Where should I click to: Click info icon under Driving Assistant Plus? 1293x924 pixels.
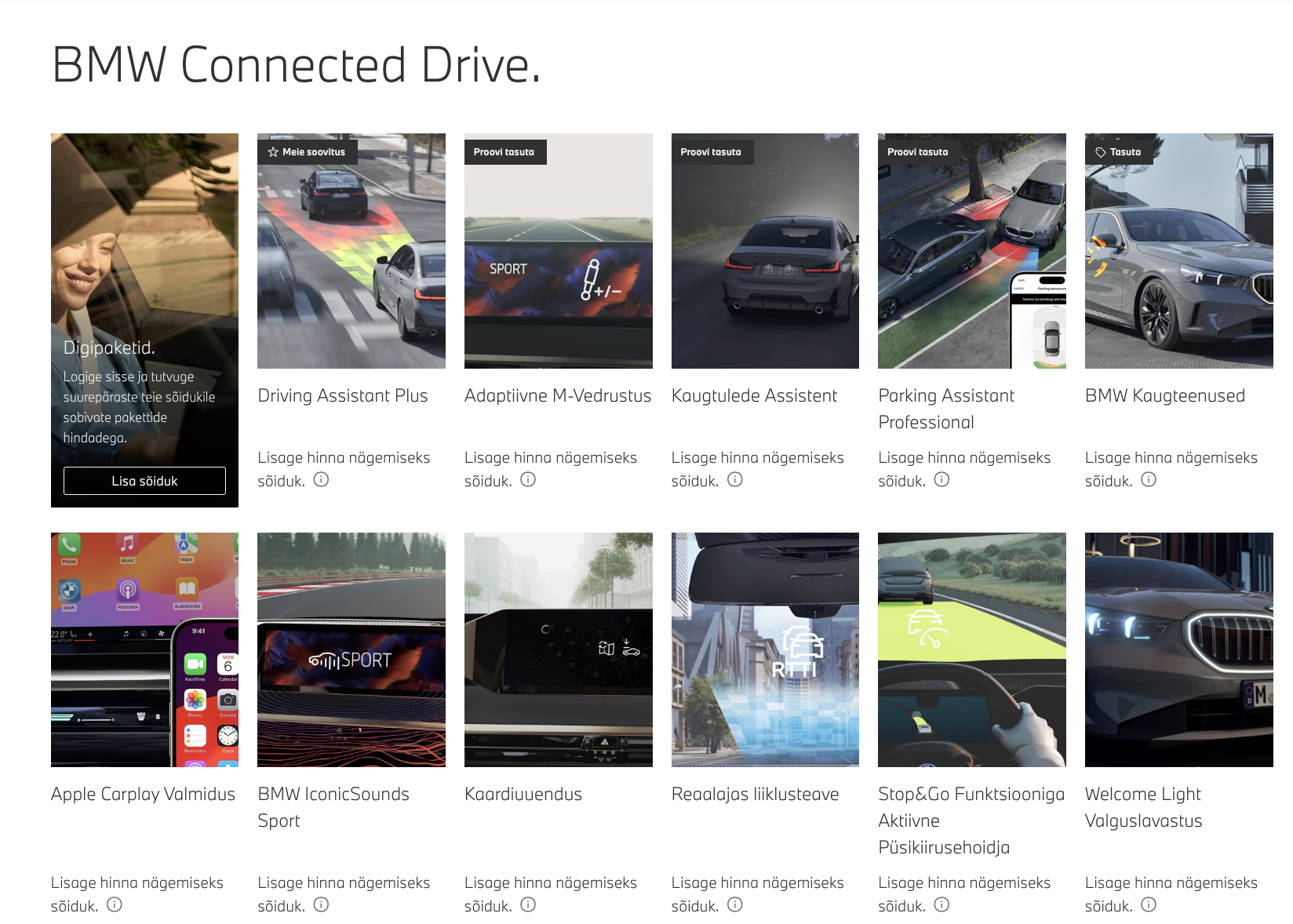pyautogui.click(x=321, y=480)
